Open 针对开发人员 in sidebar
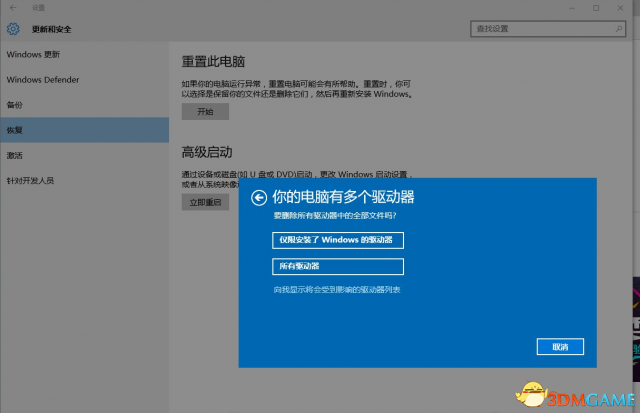 84,180
